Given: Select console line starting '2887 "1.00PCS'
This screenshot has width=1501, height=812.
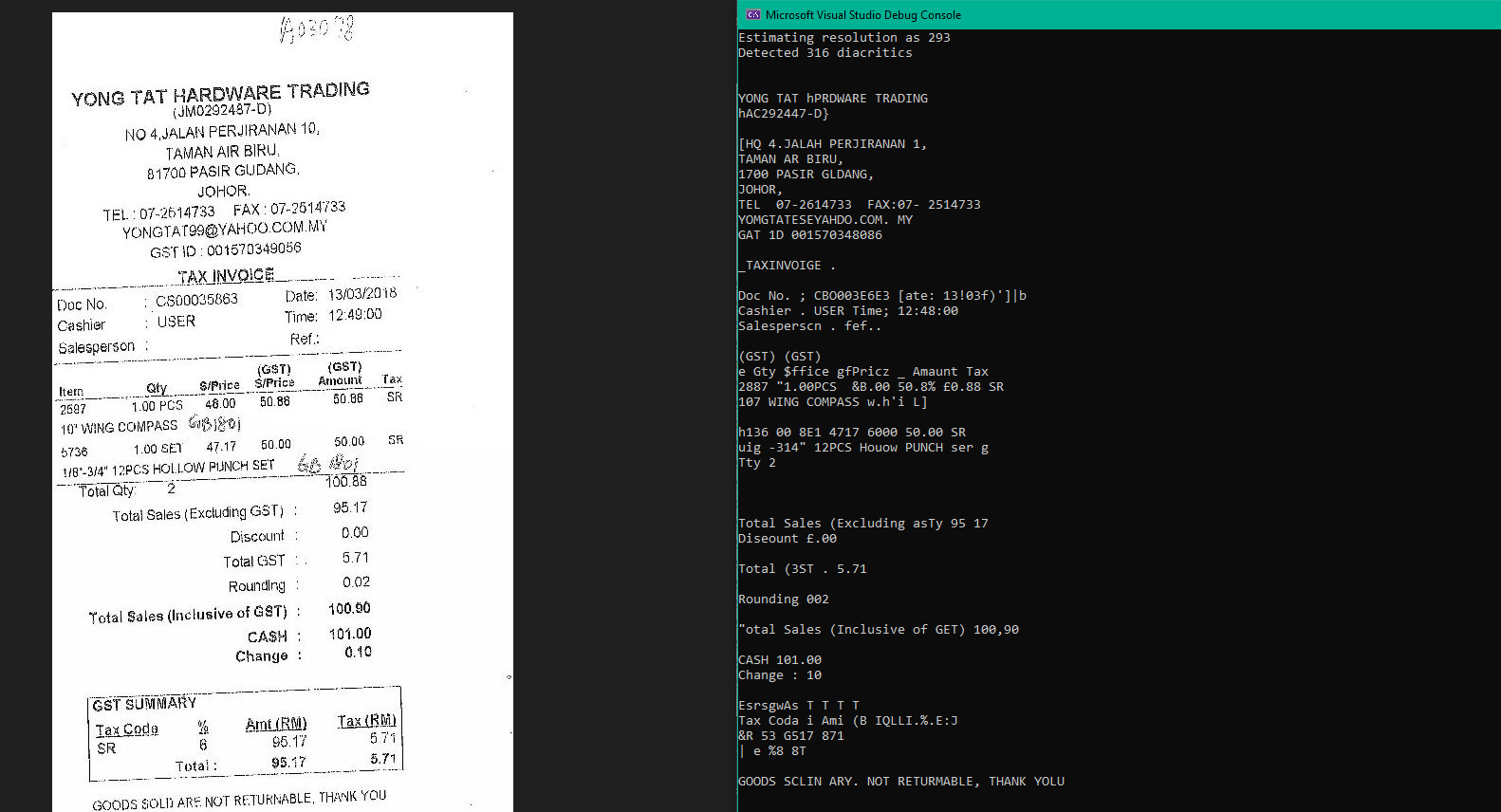Looking at the screenshot, I should click(870, 387).
